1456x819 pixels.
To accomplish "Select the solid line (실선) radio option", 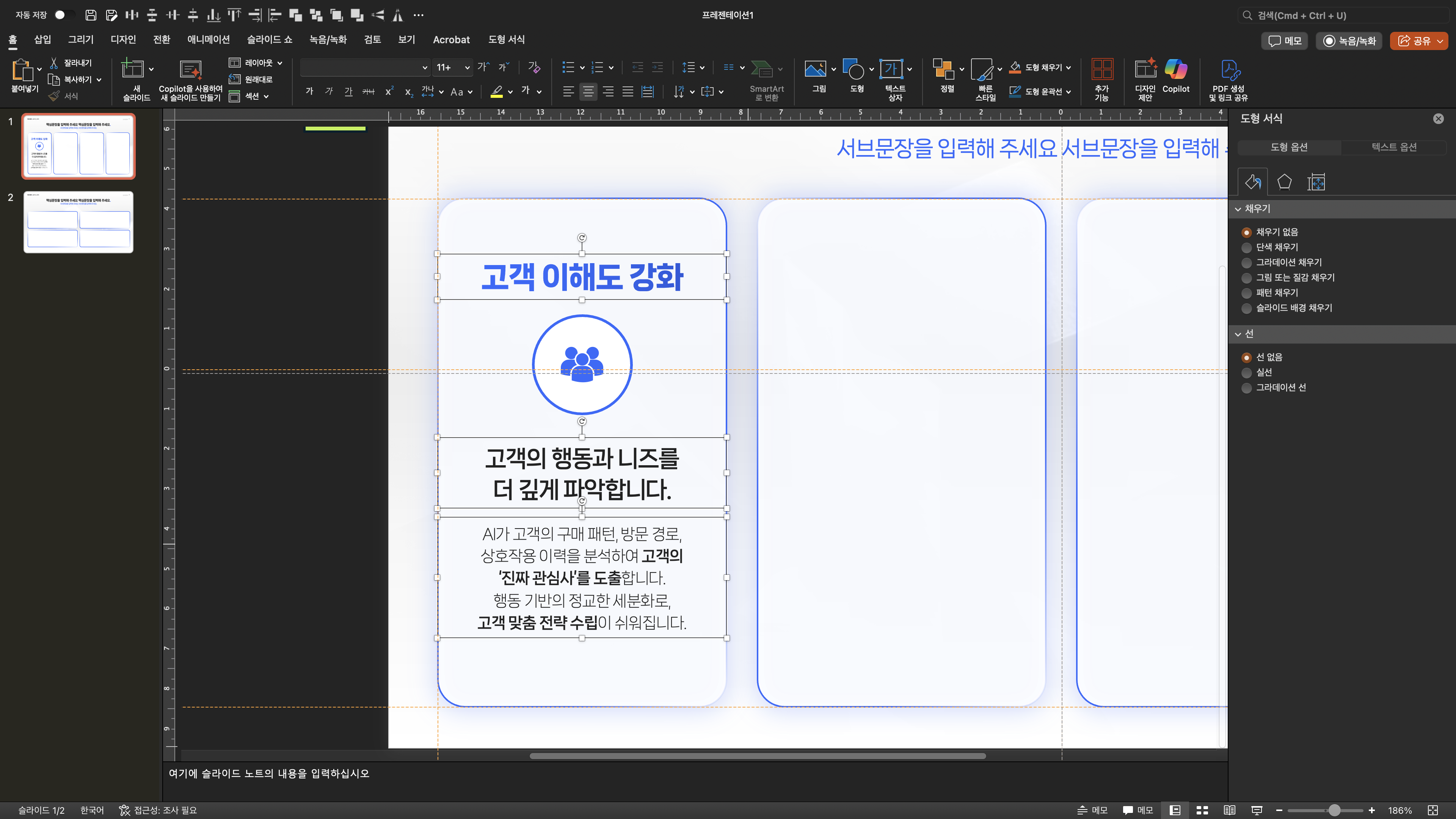I will point(1246,372).
